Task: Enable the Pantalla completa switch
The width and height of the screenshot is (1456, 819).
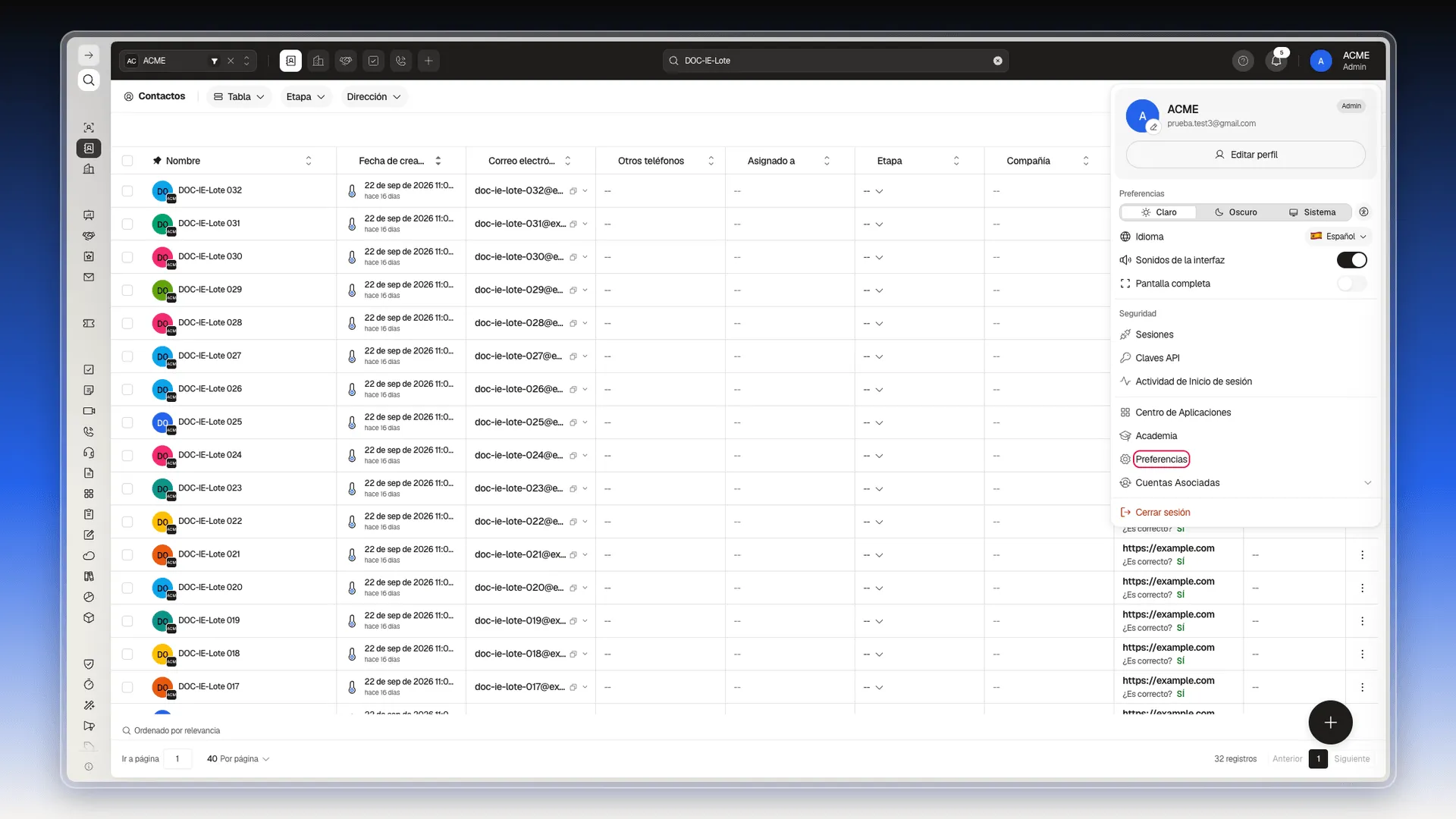Action: pos(1351,284)
